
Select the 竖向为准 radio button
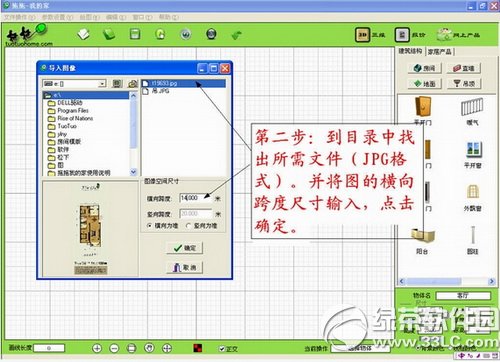pyautogui.click(x=189, y=226)
